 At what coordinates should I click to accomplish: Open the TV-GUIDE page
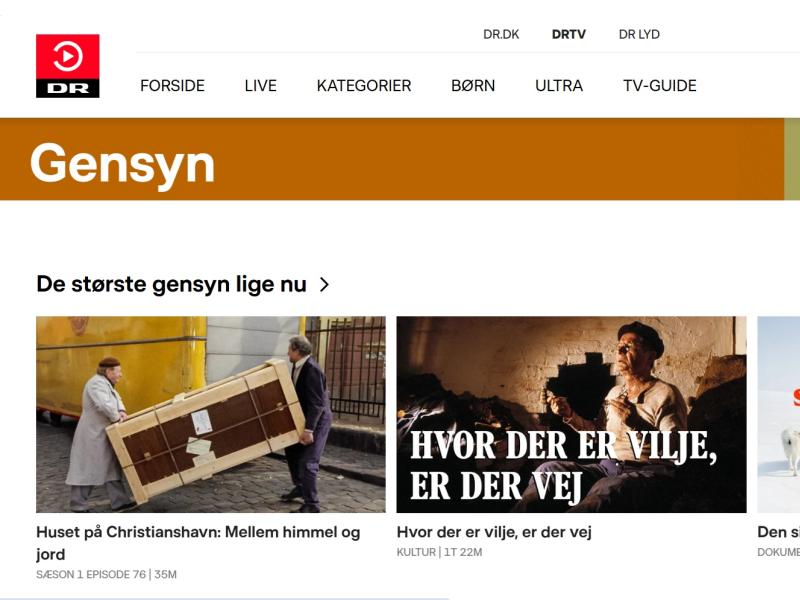coord(660,86)
